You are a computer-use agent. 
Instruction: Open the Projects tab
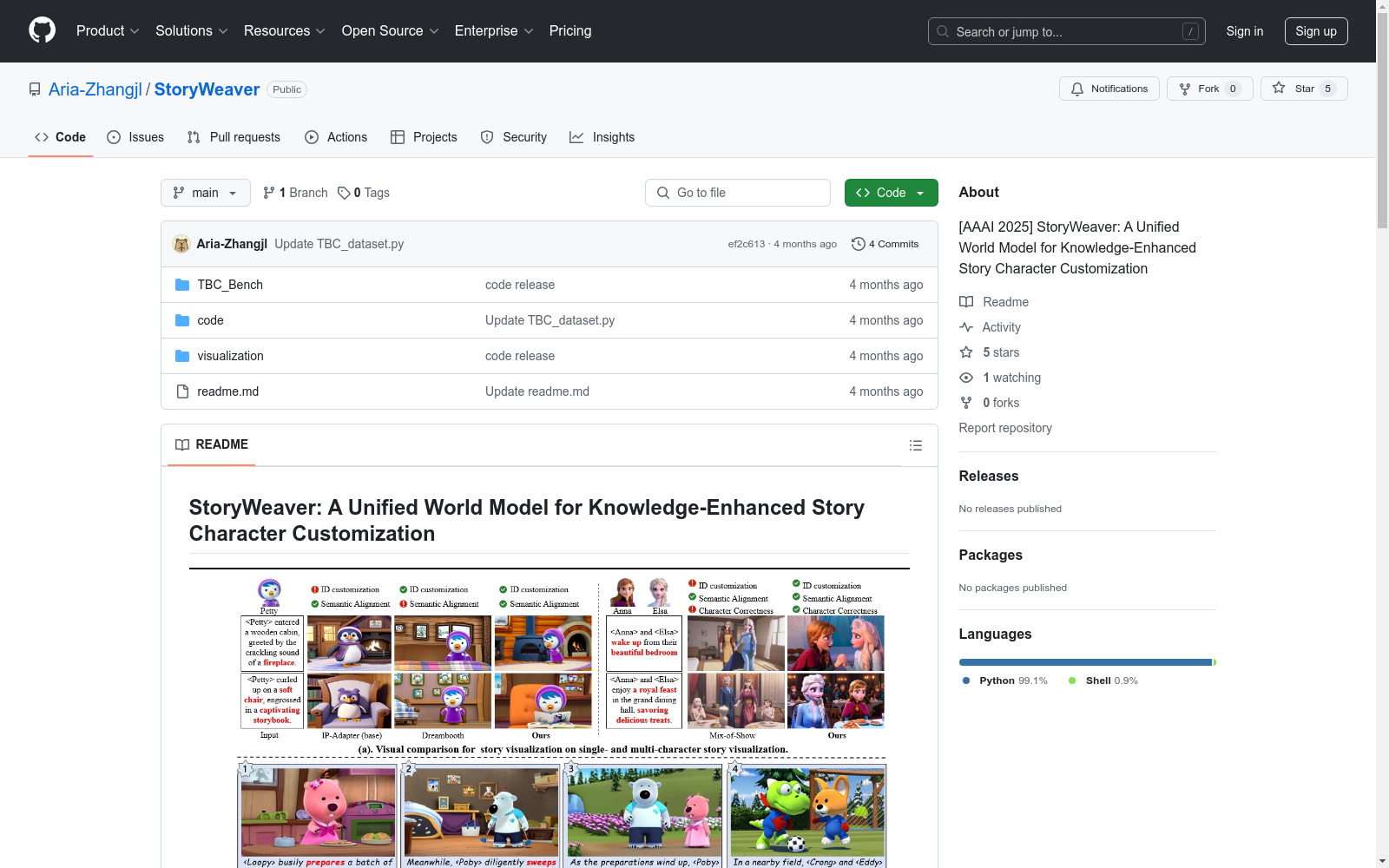(x=424, y=137)
